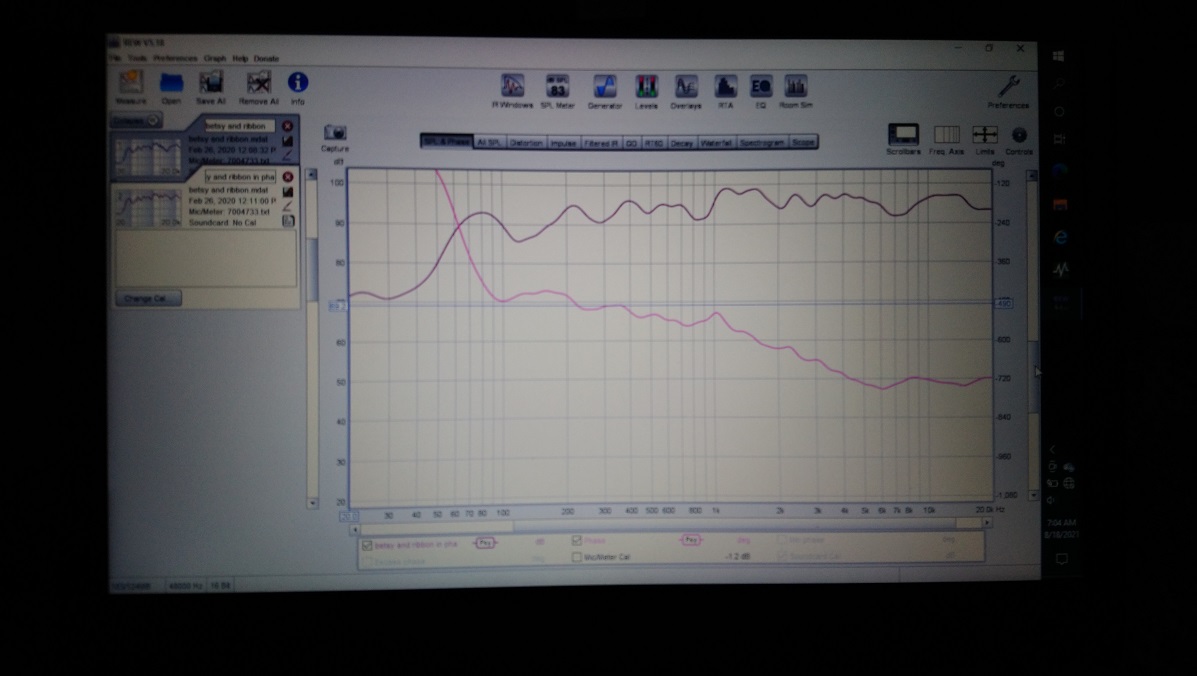Select the first measurement thumbnail
The width and height of the screenshot is (1197, 676).
[x=148, y=156]
